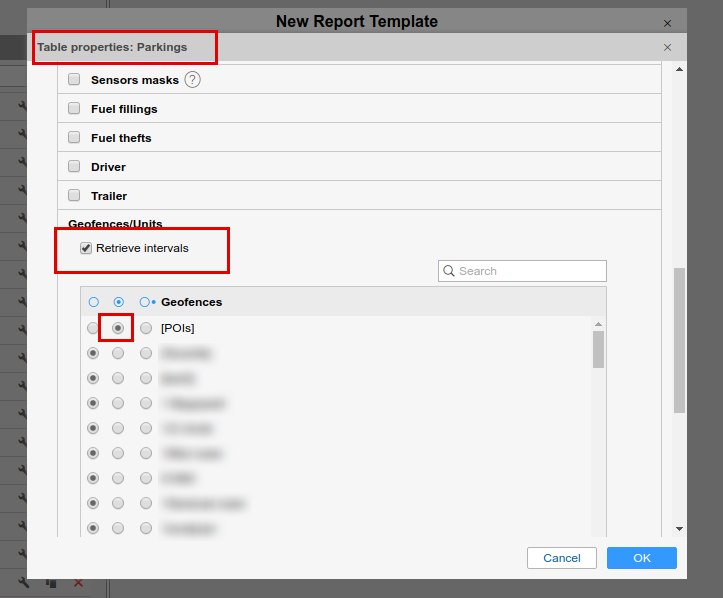Enable the Driver checkbox
Screen dimensions: 723x598
[74, 167]
